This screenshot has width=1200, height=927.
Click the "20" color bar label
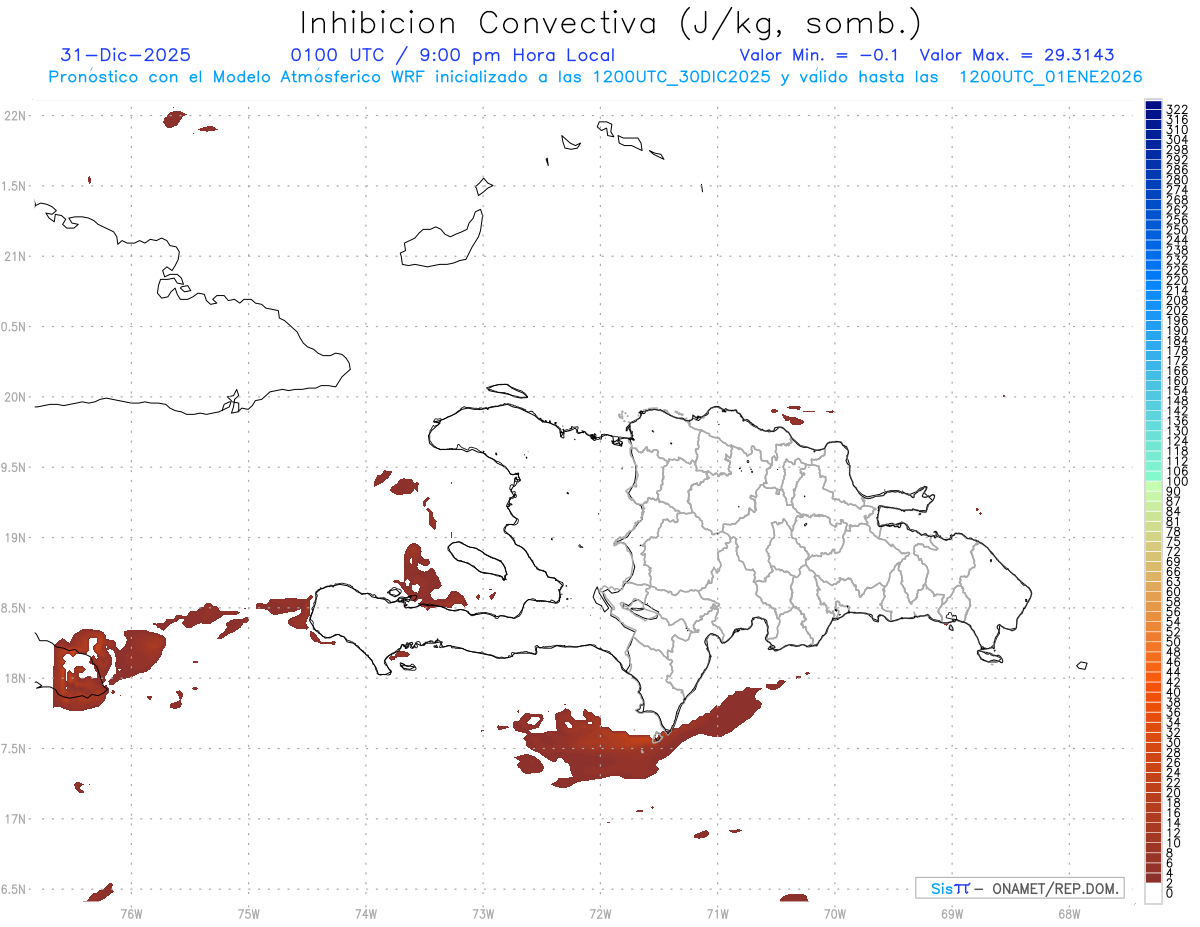click(x=1173, y=791)
